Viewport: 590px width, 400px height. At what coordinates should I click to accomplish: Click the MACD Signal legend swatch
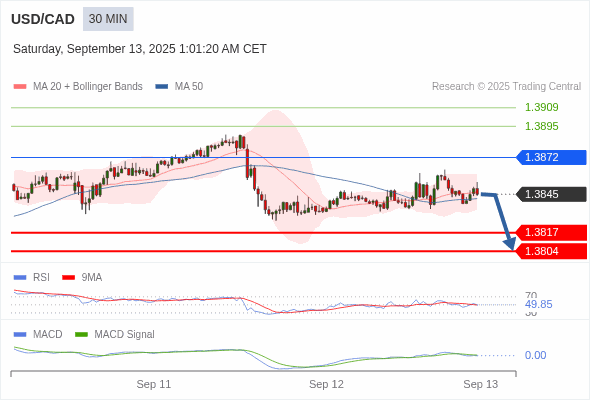click(82, 334)
